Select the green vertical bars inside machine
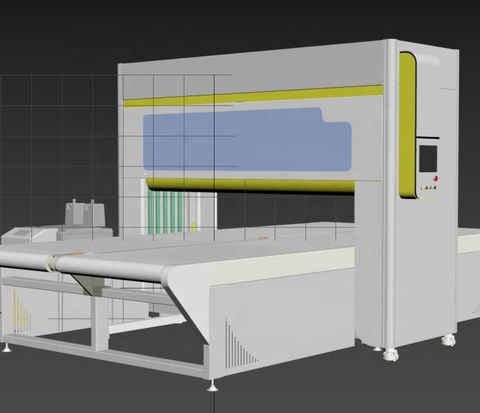The image size is (480, 413). point(165,212)
